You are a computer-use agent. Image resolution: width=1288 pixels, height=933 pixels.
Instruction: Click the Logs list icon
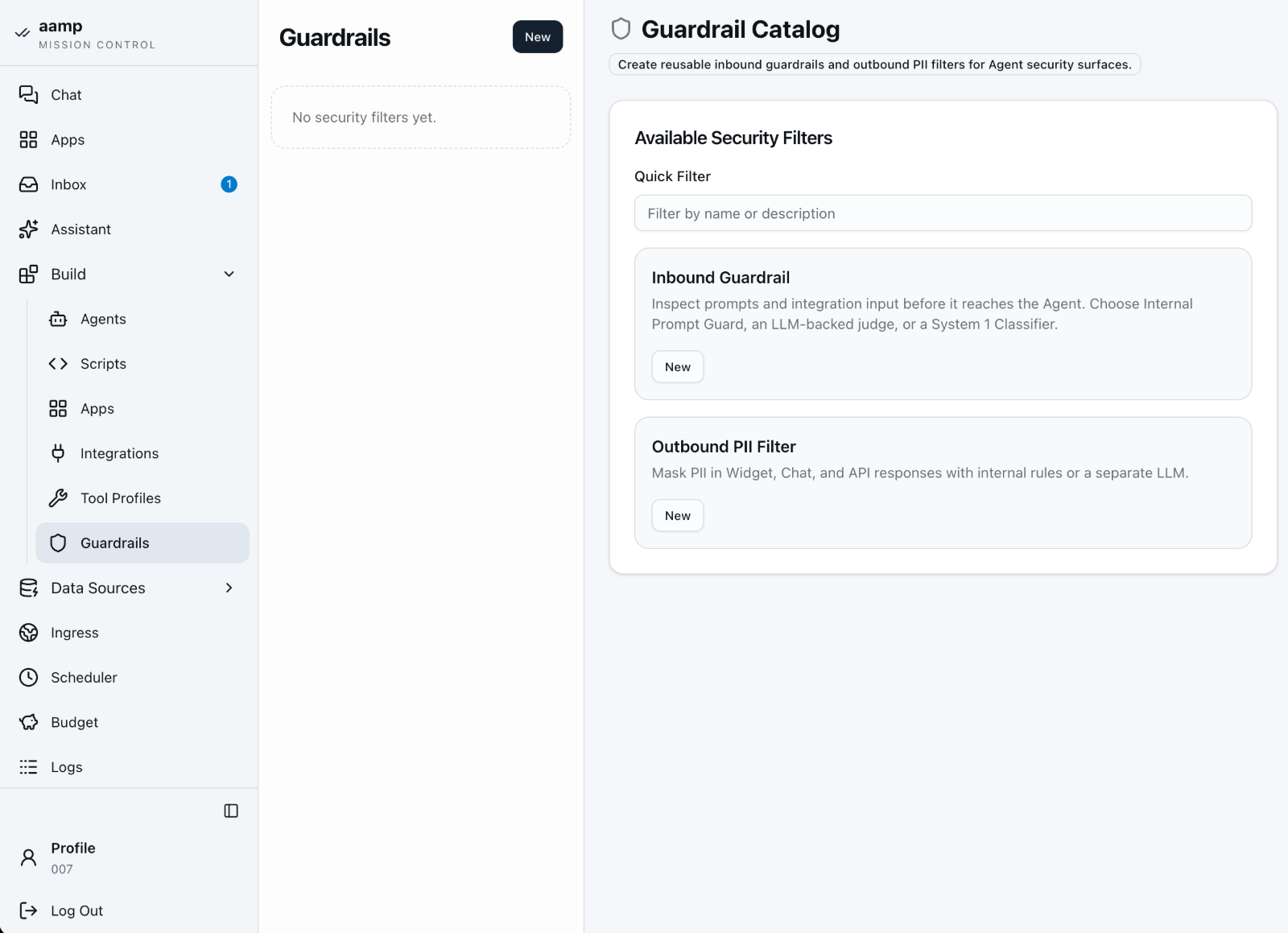click(x=28, y=767)
